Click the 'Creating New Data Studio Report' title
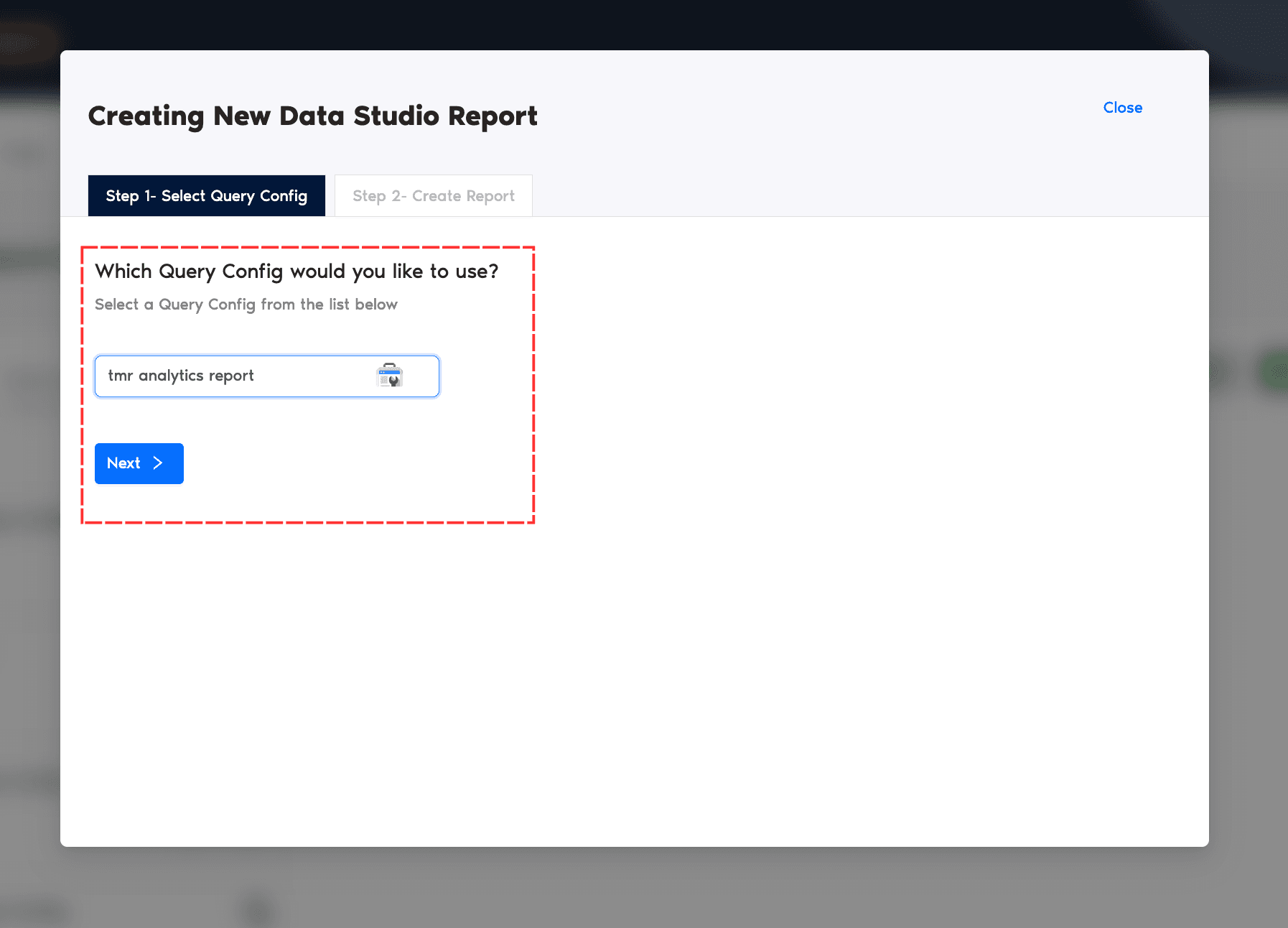Image resolution: width=1288 pixels, height=928 pixels. tap(312, 116)
